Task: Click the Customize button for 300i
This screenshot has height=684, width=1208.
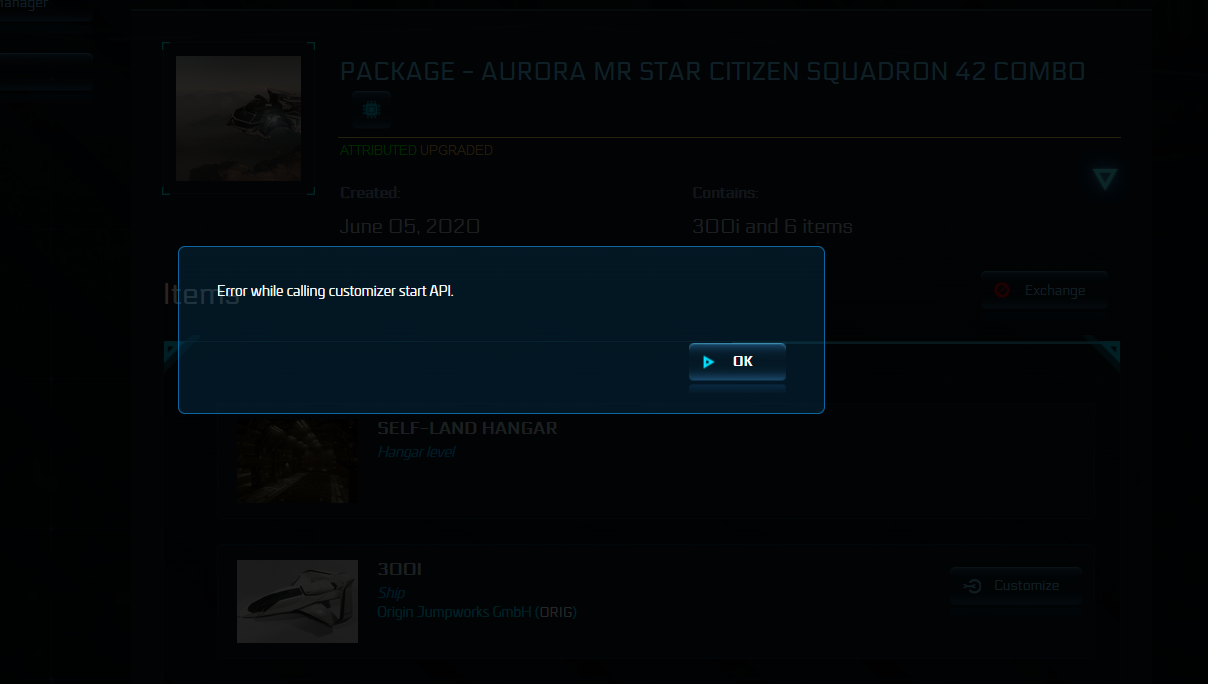Action: (x=1016, y=586)
